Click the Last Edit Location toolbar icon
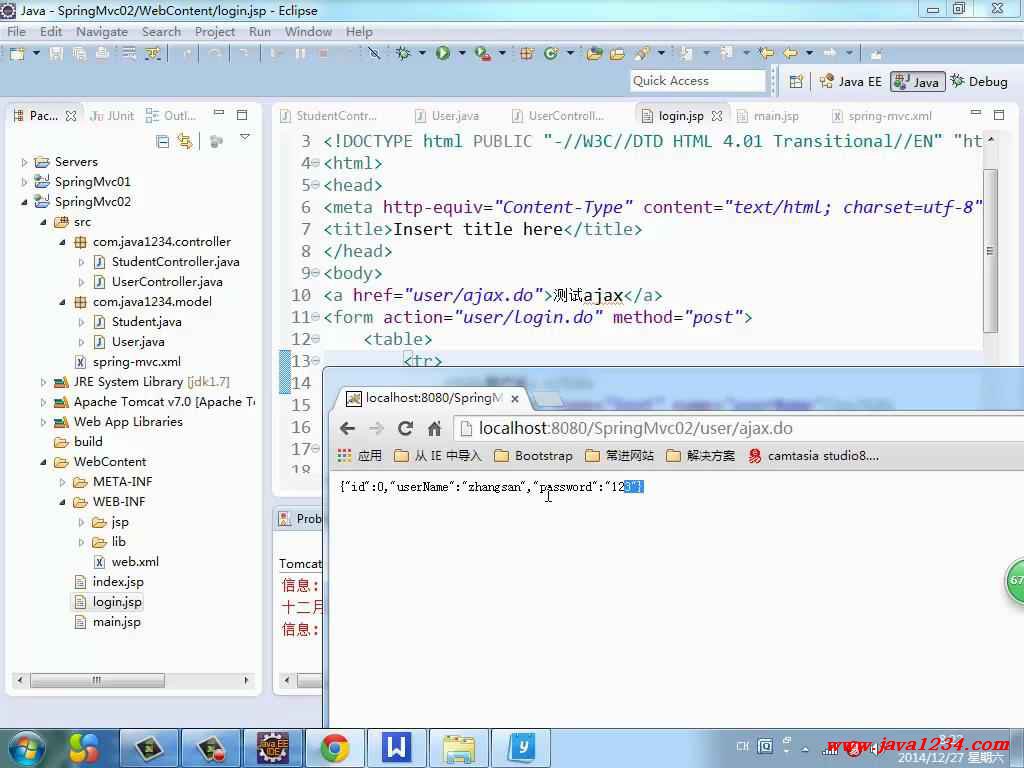Image resolution: width=1024 pixels, height=768 pixels. coord(766,54)
